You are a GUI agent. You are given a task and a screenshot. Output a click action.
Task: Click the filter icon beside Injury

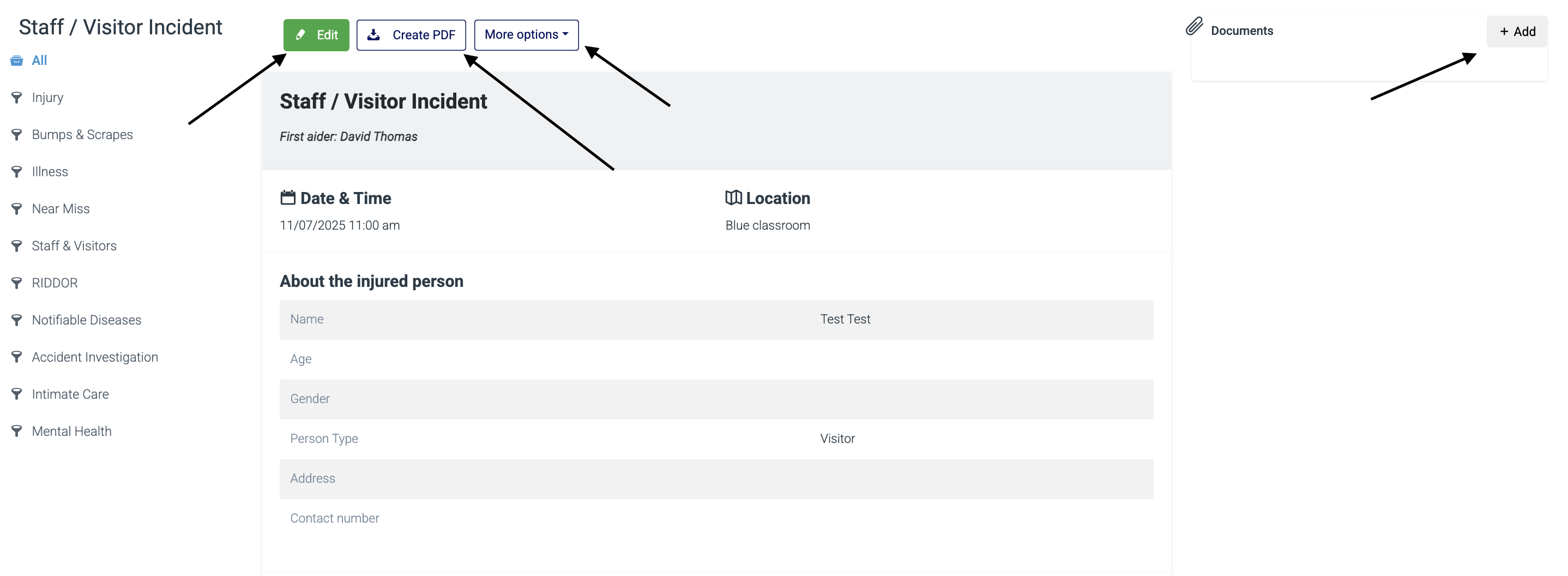point(16,98)
